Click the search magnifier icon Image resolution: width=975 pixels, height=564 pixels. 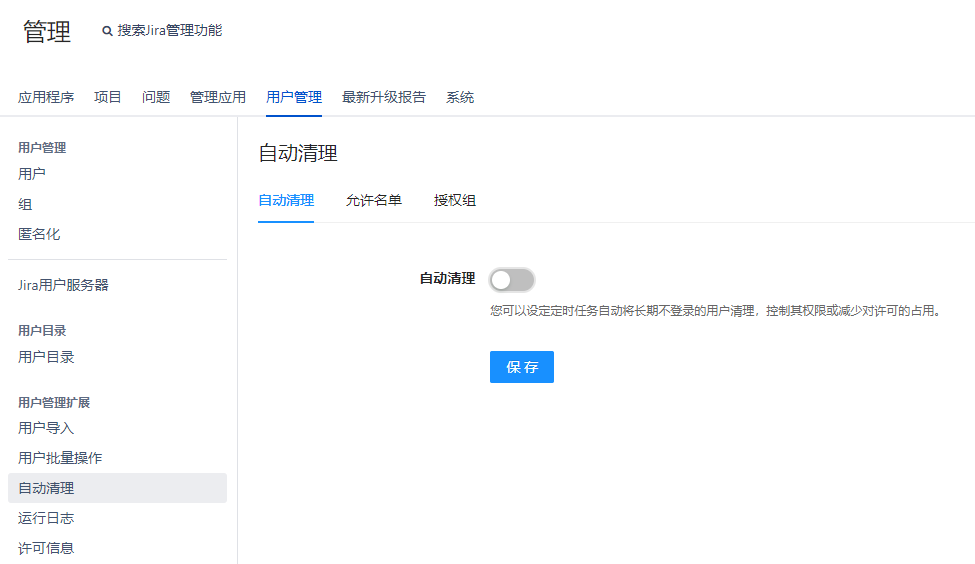click(x=107, y=31)
